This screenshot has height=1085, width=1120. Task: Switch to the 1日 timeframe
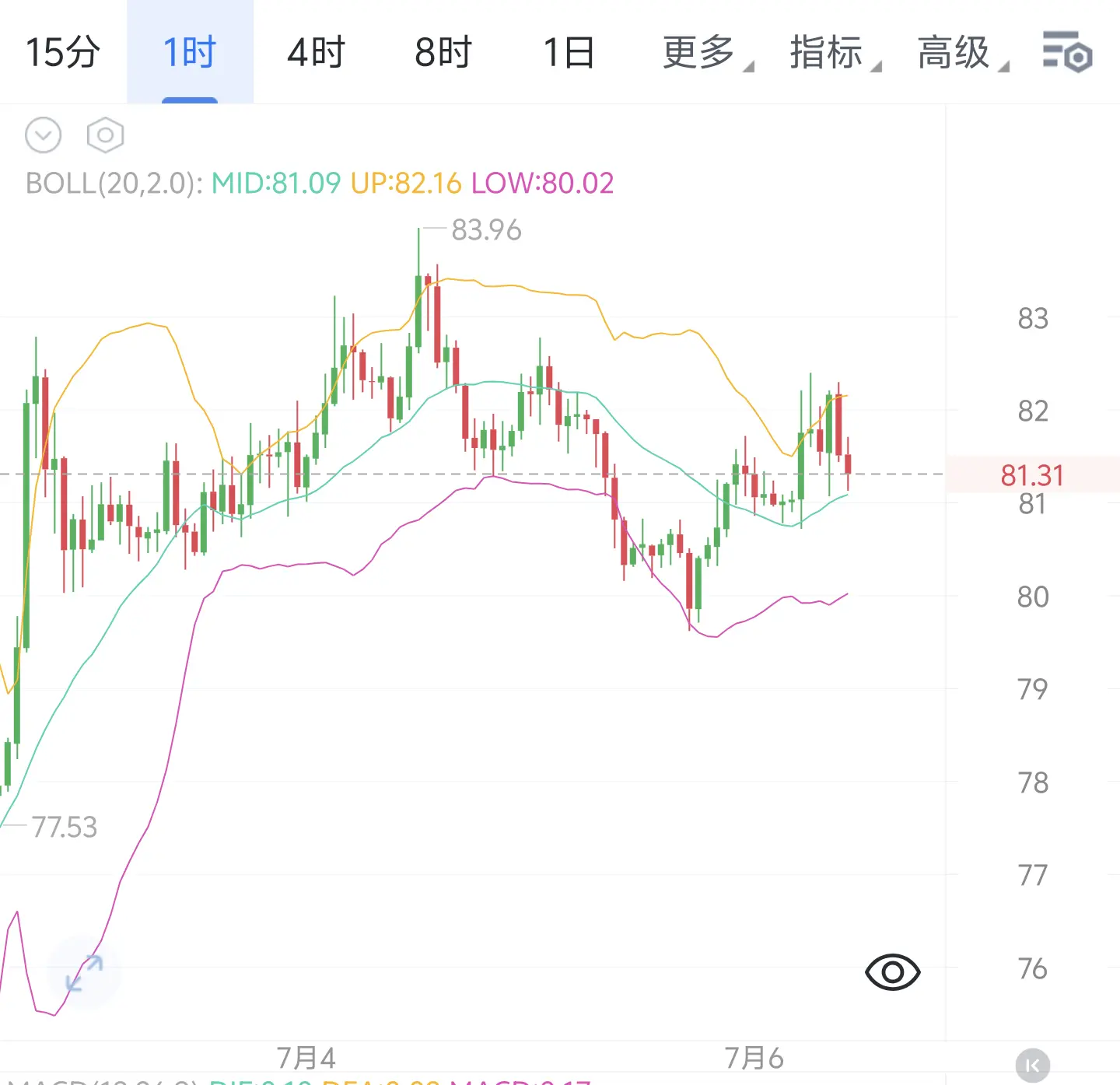[x=569, y=53]
